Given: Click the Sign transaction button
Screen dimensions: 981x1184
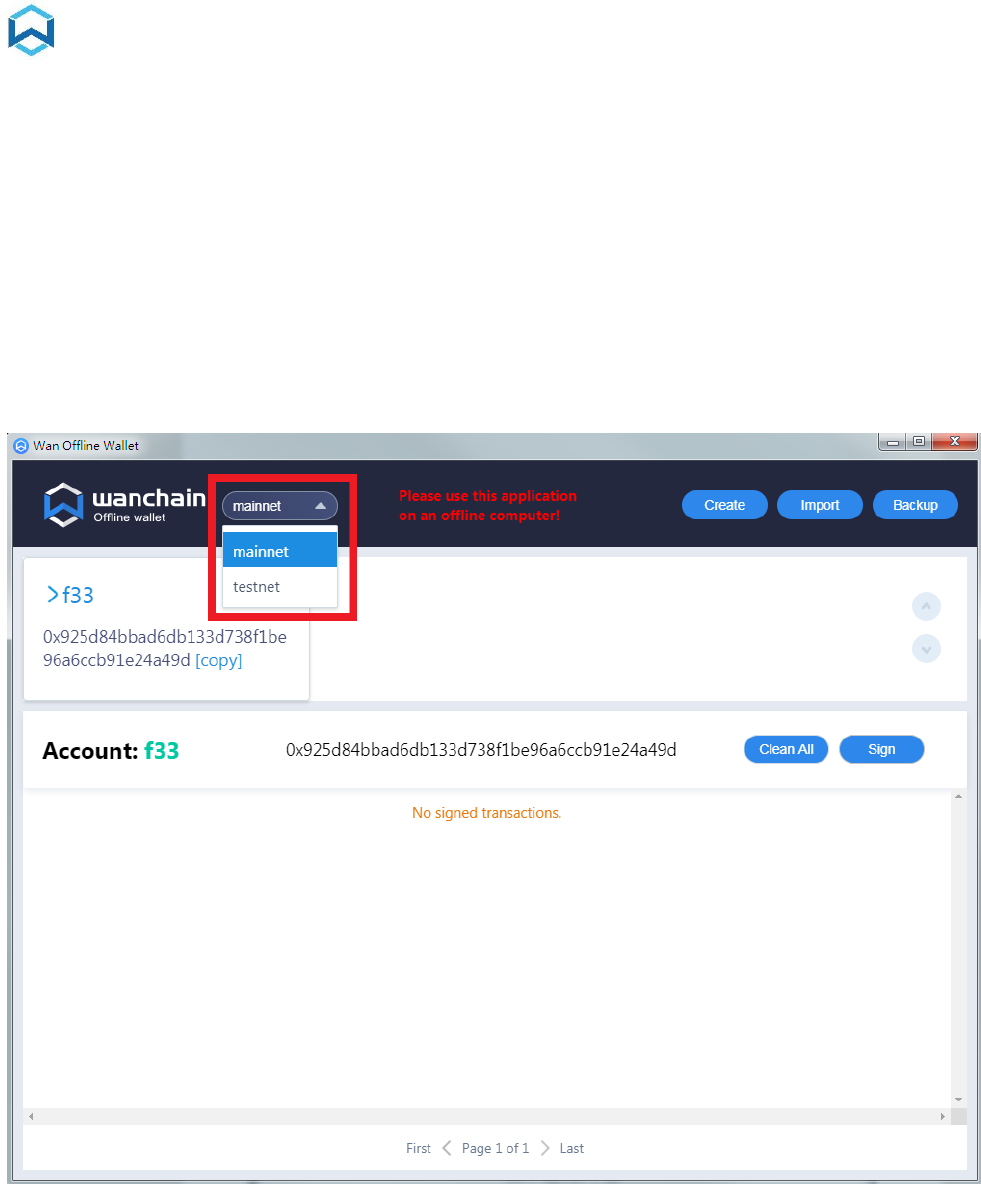Looking at the screenshot, I should coord(881,749).
